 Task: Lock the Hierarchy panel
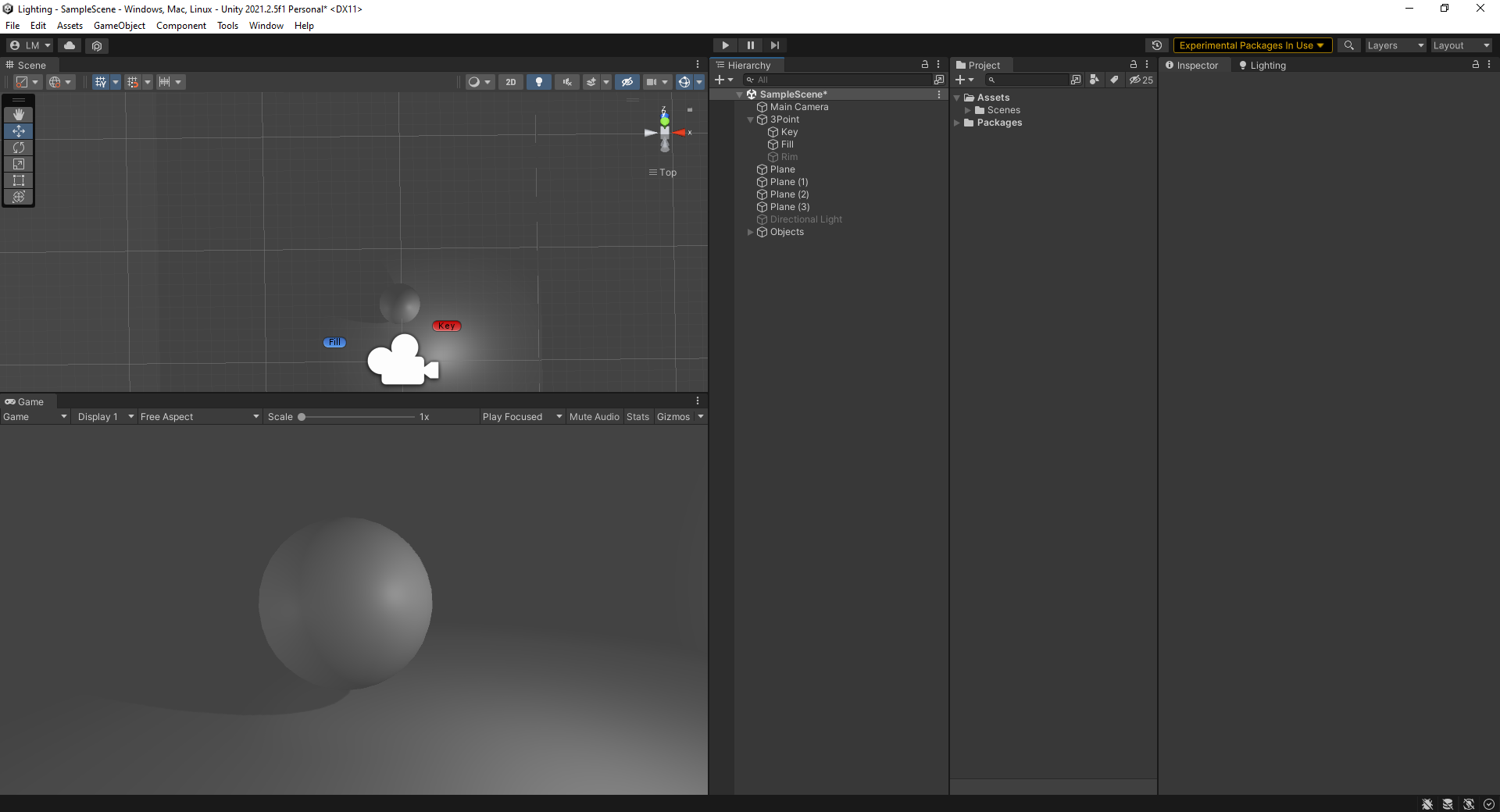click(x=925, y=65)
